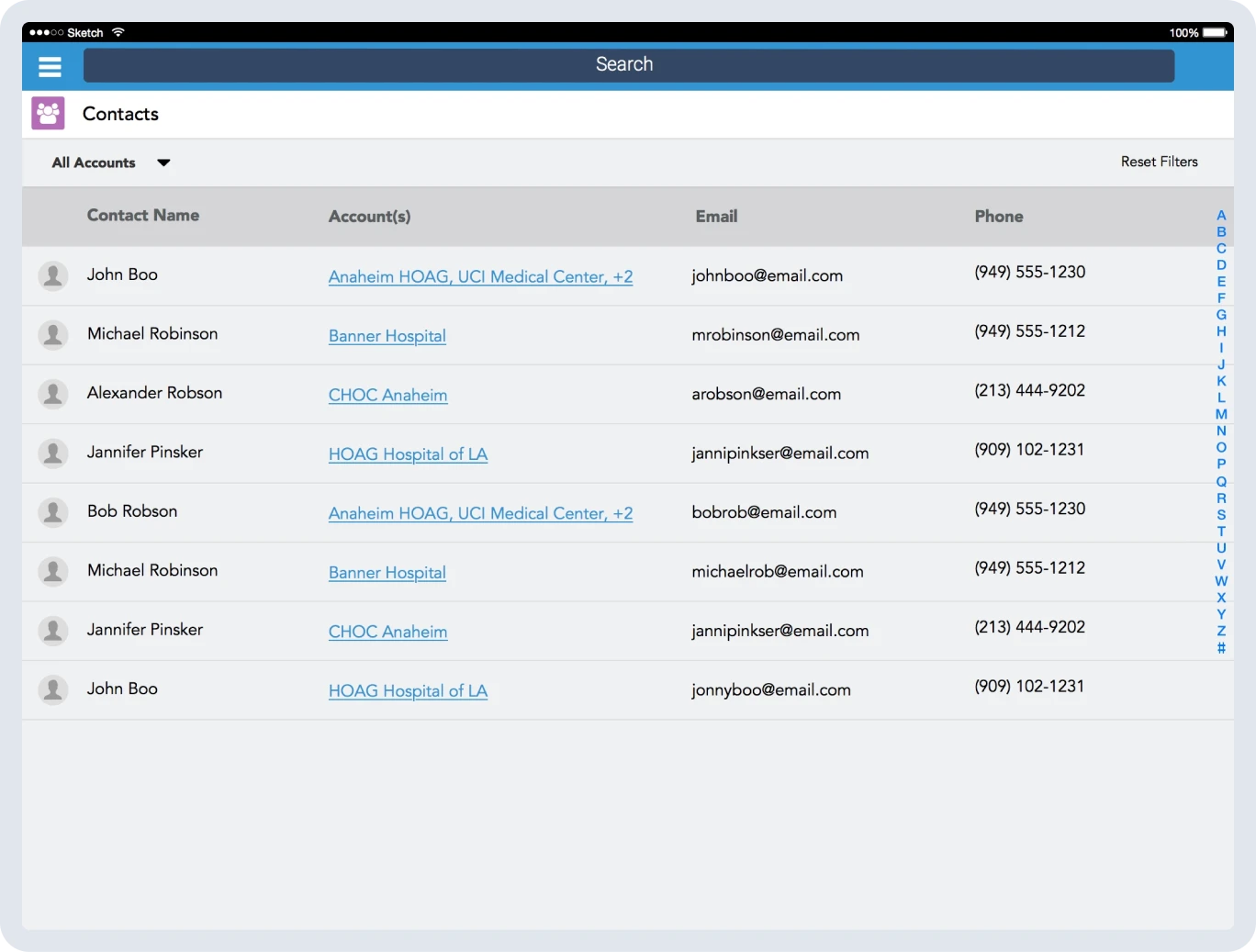Jump to letter A in index
The height and width of the screenshot is (952, 1256).
pos(1221,215)
